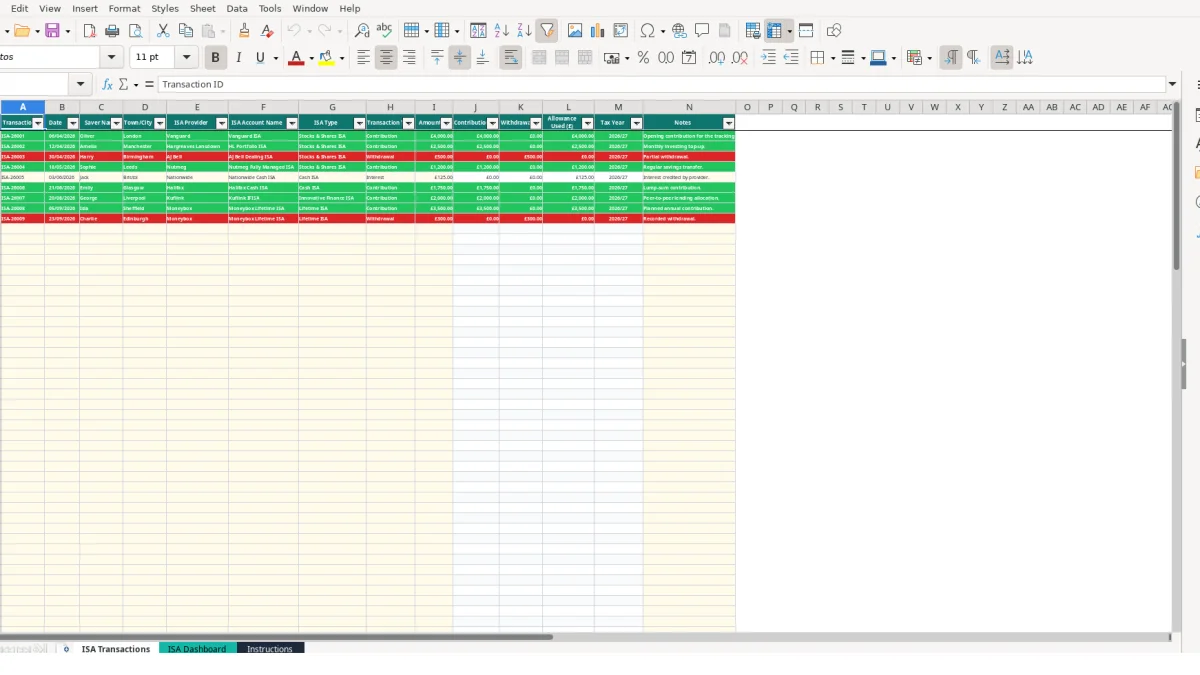Select column A header
1200x675 pixels.
(x=22, y=107)
